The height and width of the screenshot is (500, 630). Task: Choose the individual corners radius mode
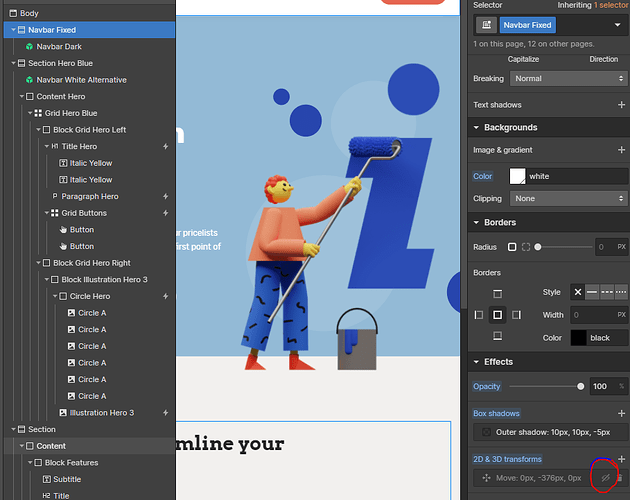(526, 247)
